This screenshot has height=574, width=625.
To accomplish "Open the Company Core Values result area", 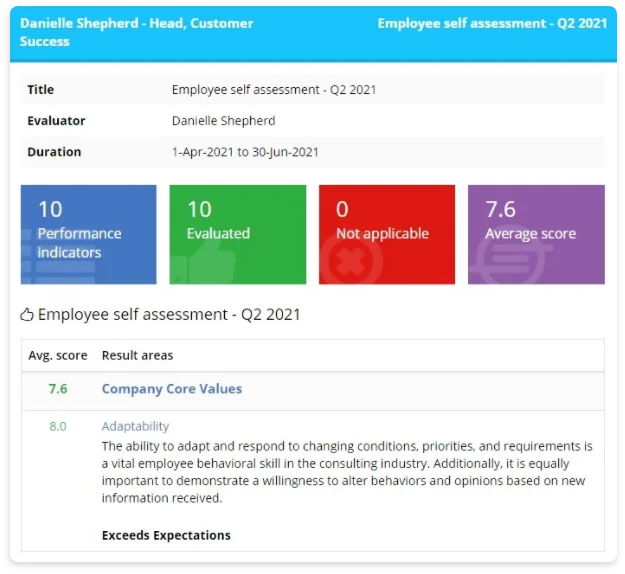I will (172, 389).
